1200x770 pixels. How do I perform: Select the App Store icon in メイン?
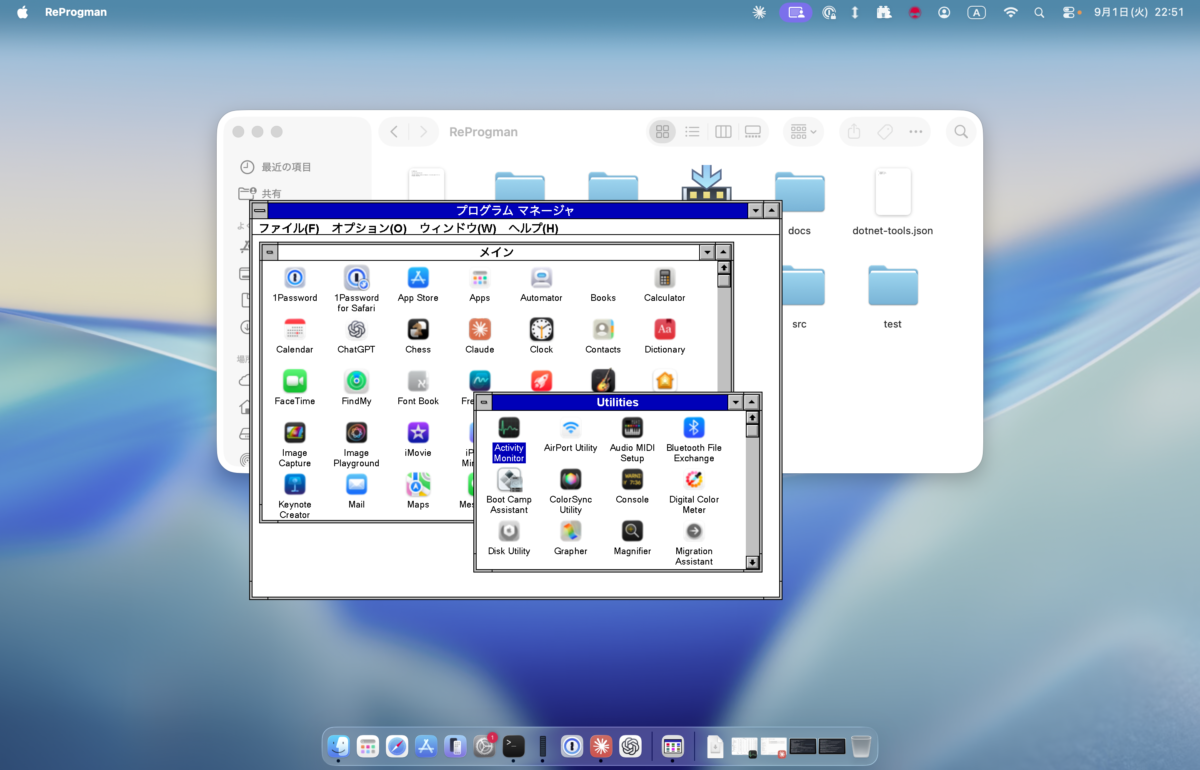418,278
